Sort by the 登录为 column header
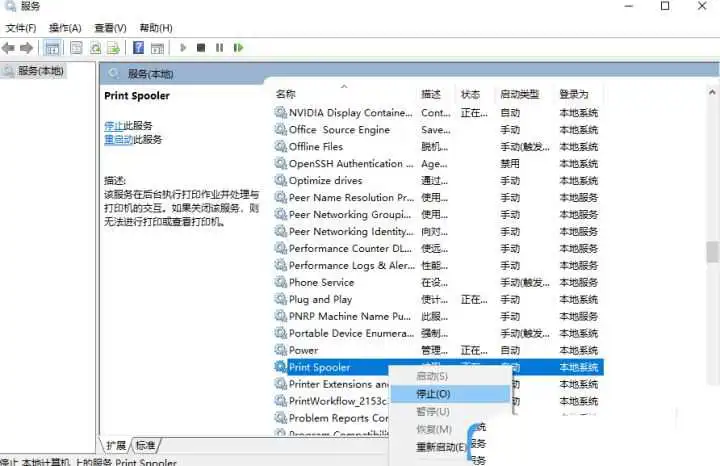 [x=574, y=94]
